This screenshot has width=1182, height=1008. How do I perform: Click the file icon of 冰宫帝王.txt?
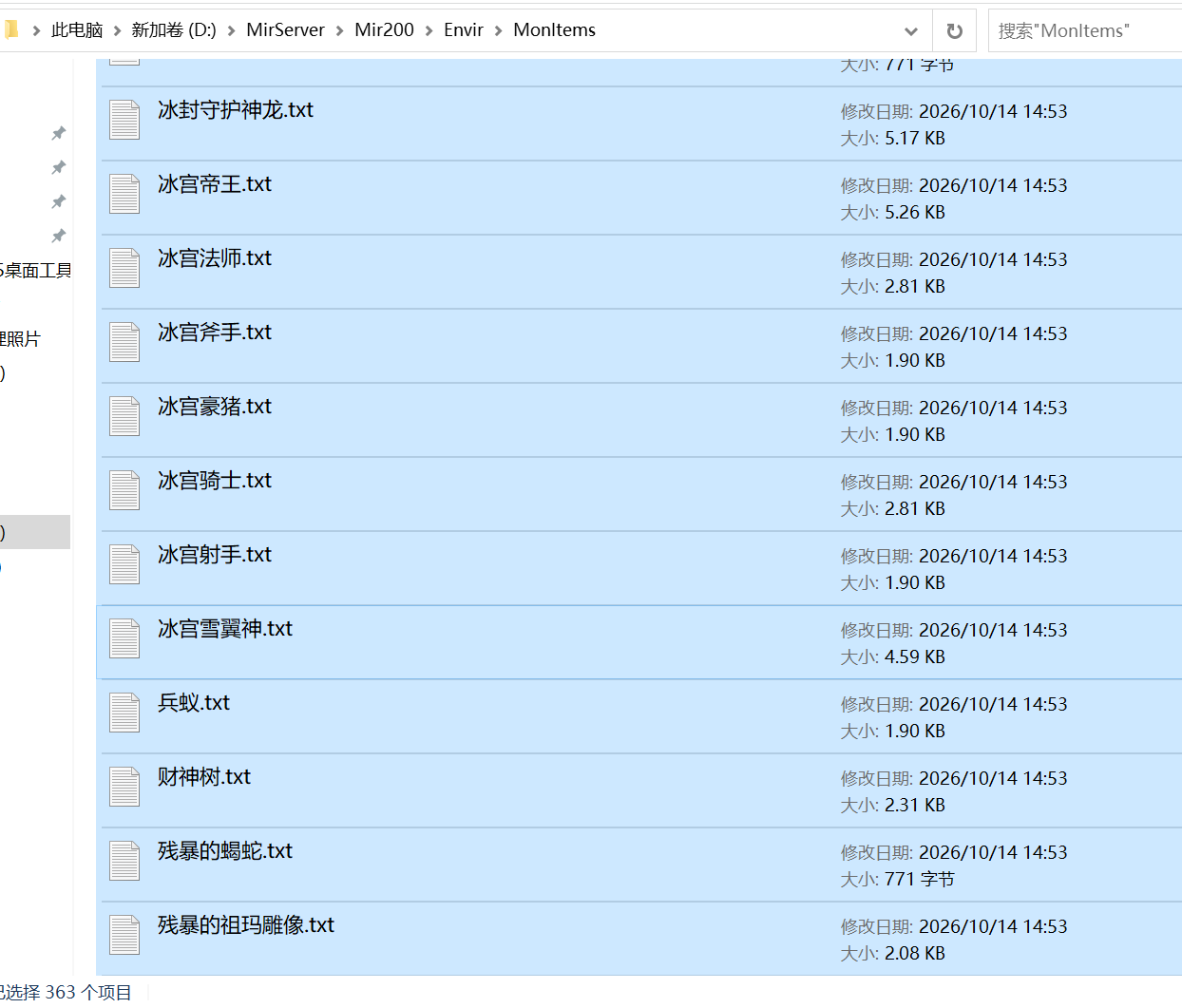pyautogui.click(x=124, y=195)
